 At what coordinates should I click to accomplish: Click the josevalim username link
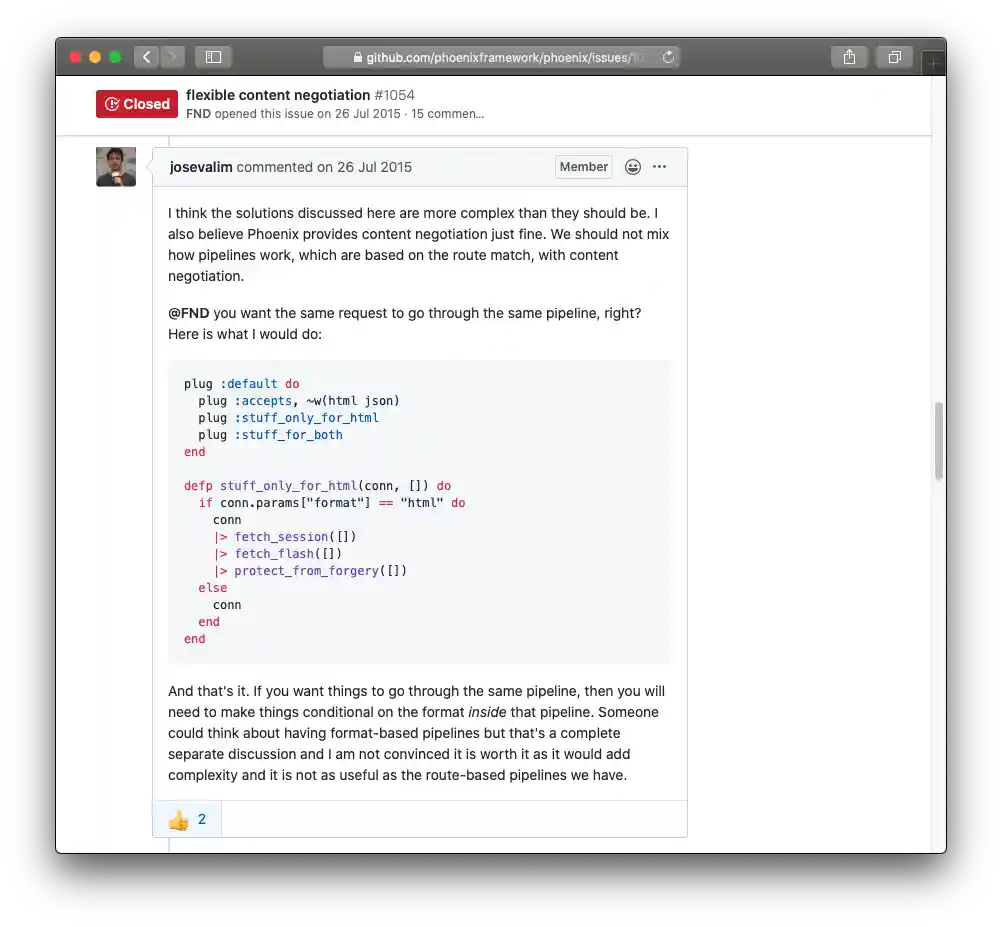(x=200, y=167)
